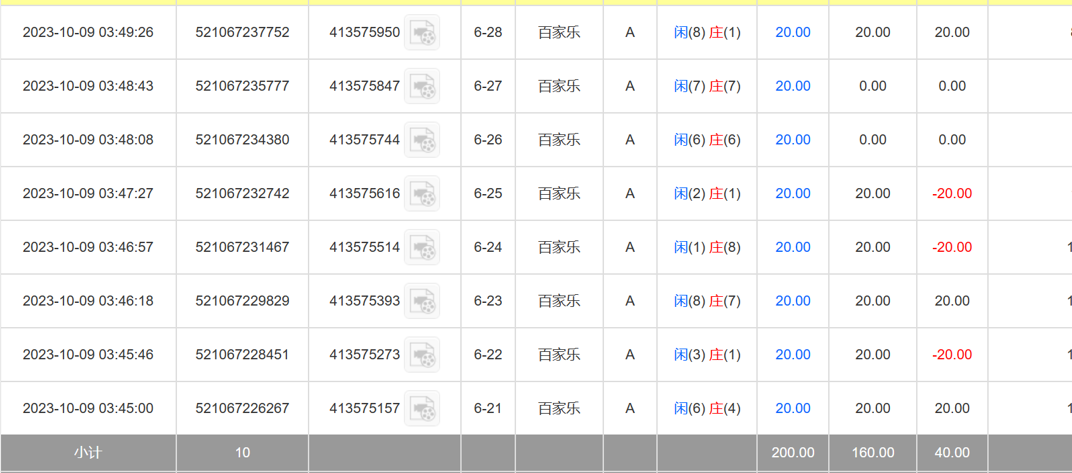This screenshot has height=473, width=1072.
Task: Select timestamp 2023-10-09 03:46:18
Action: click(88, 301)
